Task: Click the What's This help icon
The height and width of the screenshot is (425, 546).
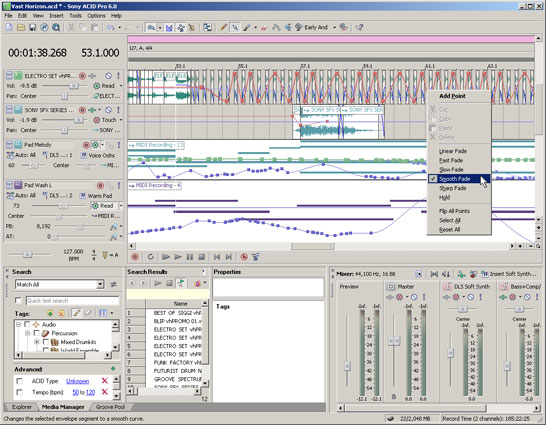Action: pos(359,27)
